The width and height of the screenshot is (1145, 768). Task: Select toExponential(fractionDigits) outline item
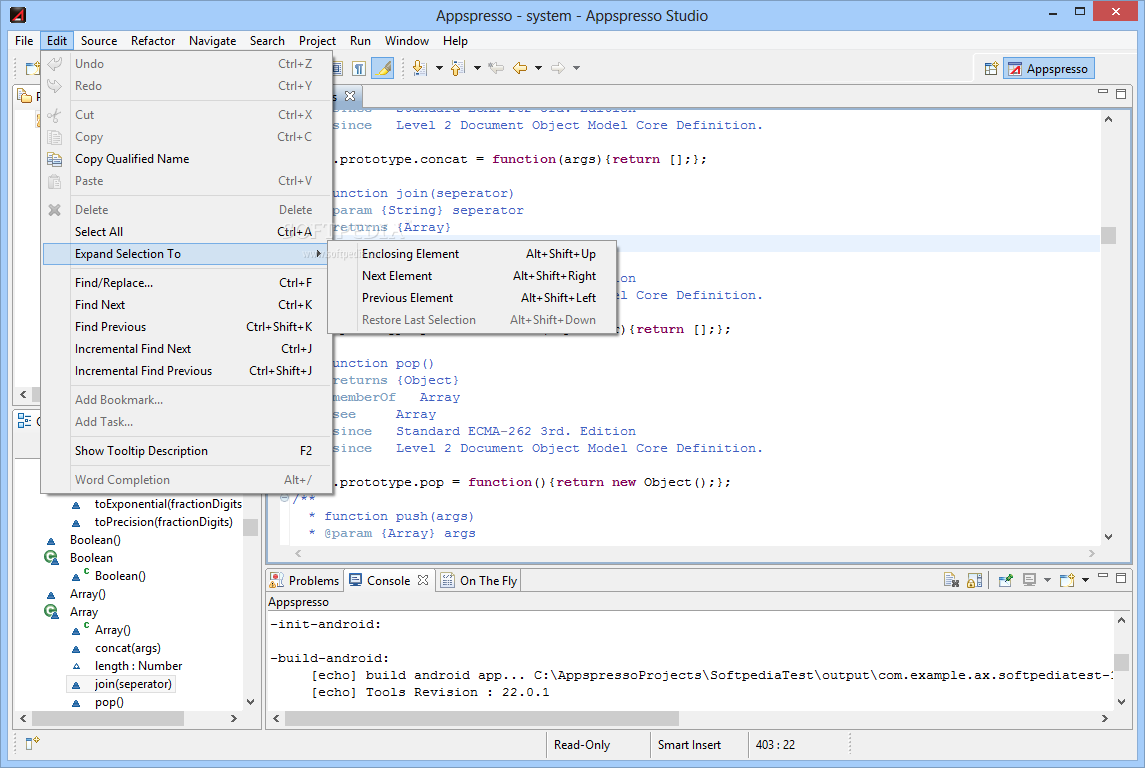click(168, 504)
